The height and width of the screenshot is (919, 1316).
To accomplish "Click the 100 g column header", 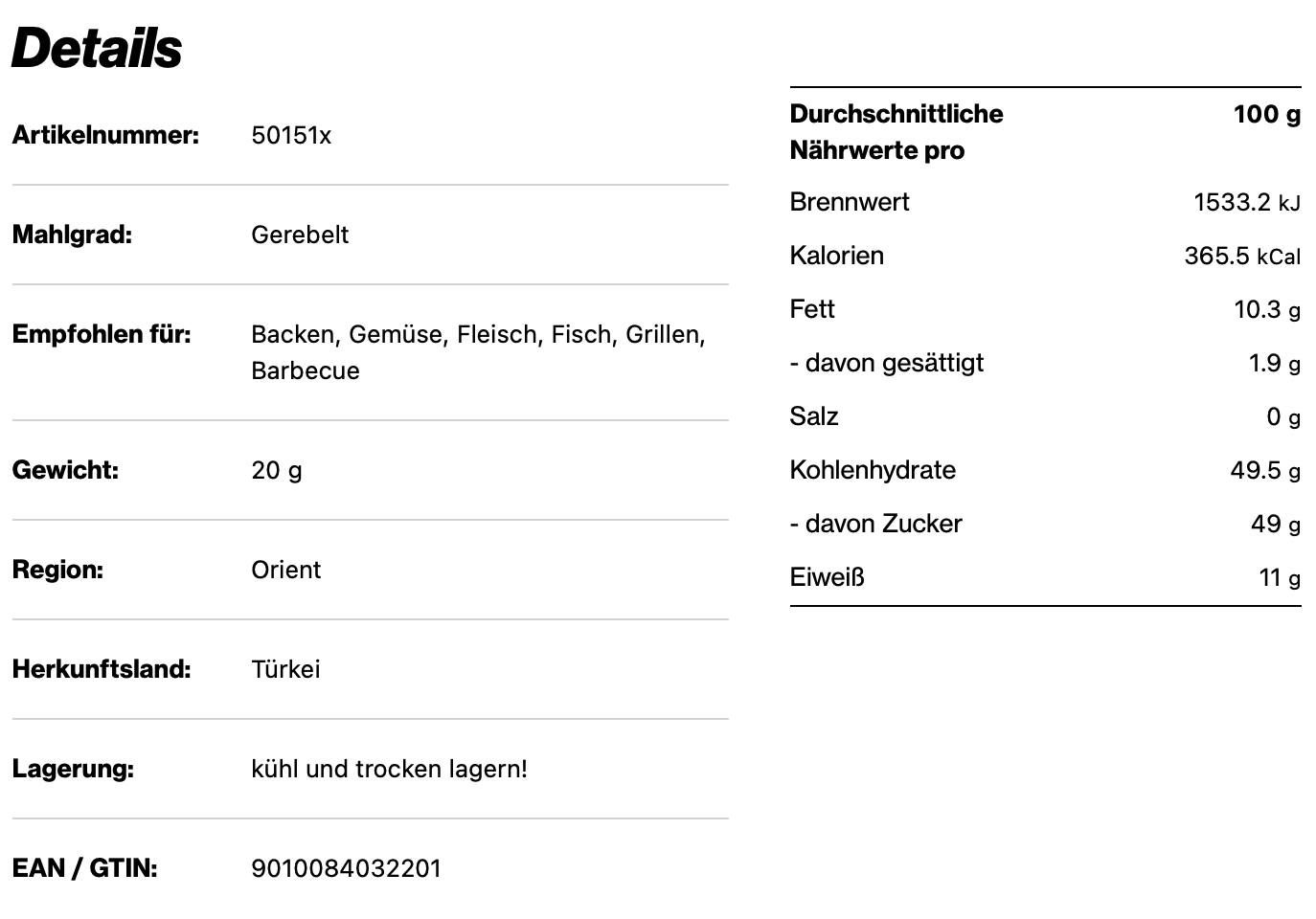I will [x=1266, y=114].
